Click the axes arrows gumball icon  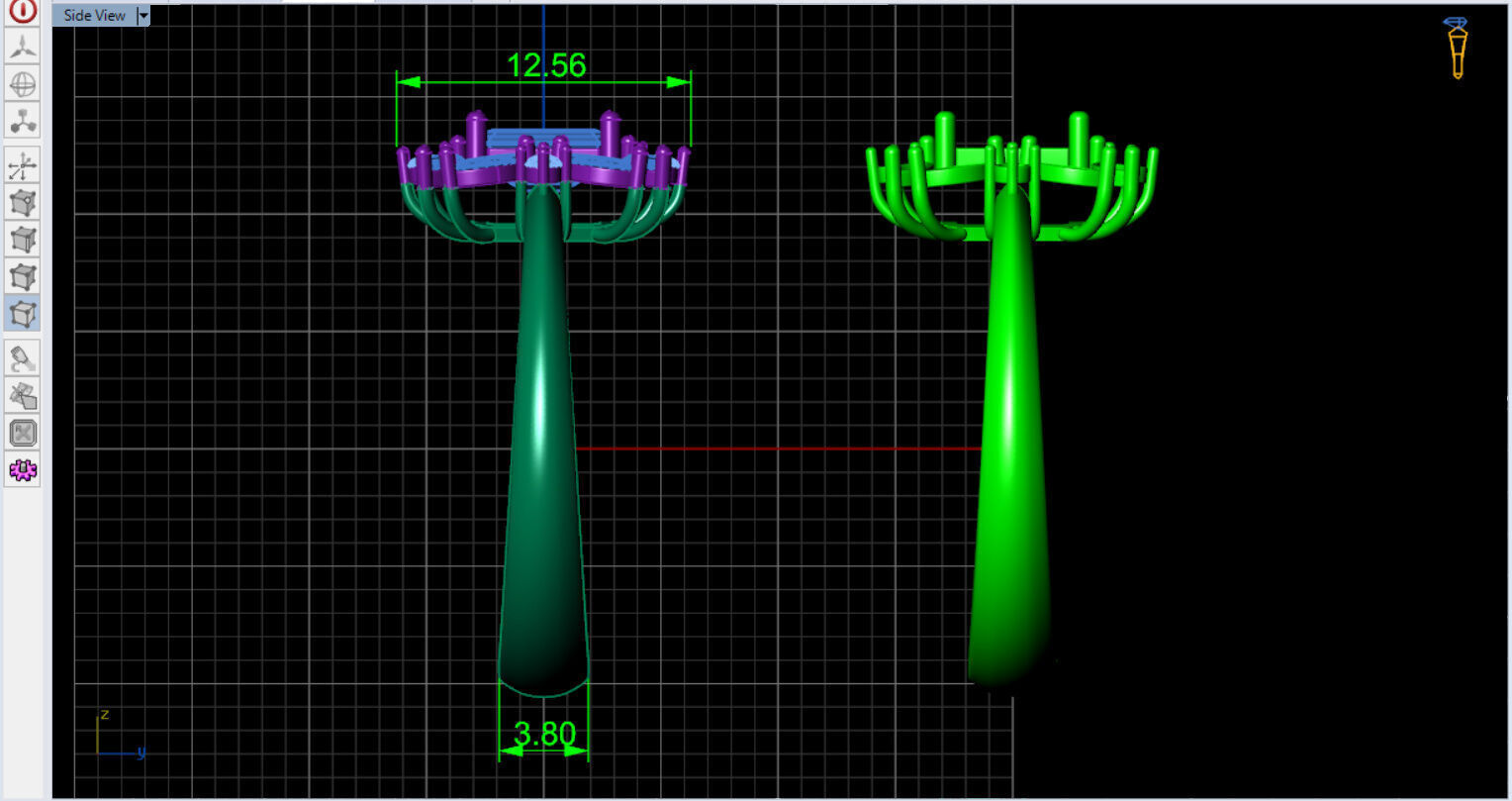tap(23, 166)
